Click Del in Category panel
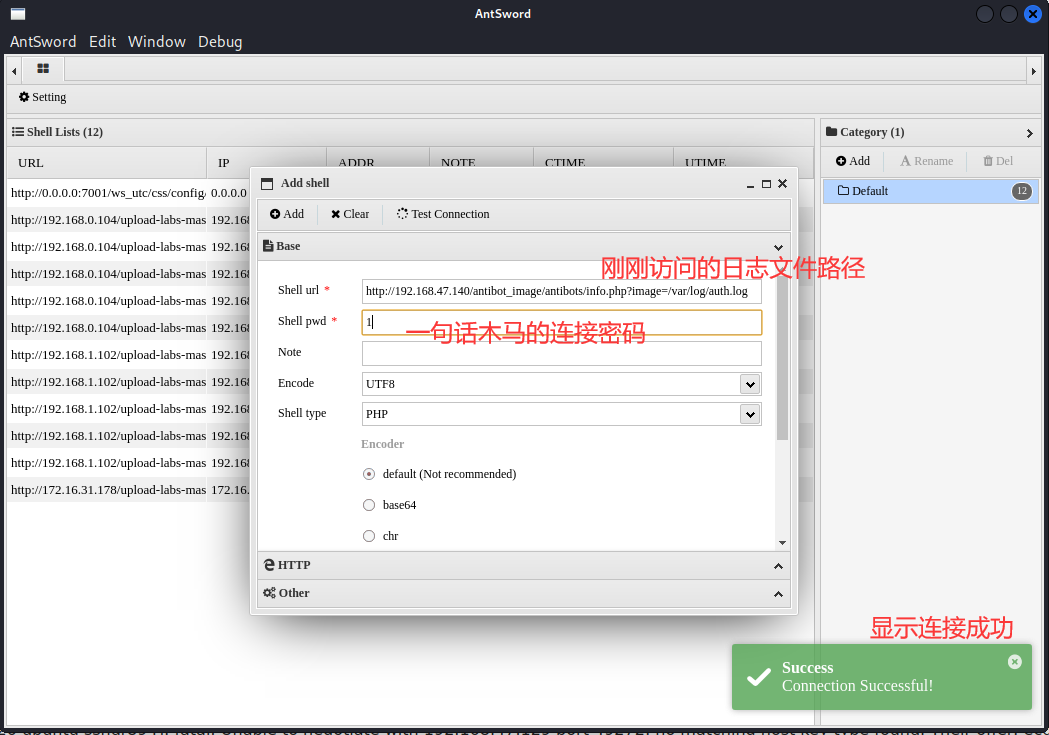The width and height of the screenshot is (1049, 735). click(x=997, y=161)
